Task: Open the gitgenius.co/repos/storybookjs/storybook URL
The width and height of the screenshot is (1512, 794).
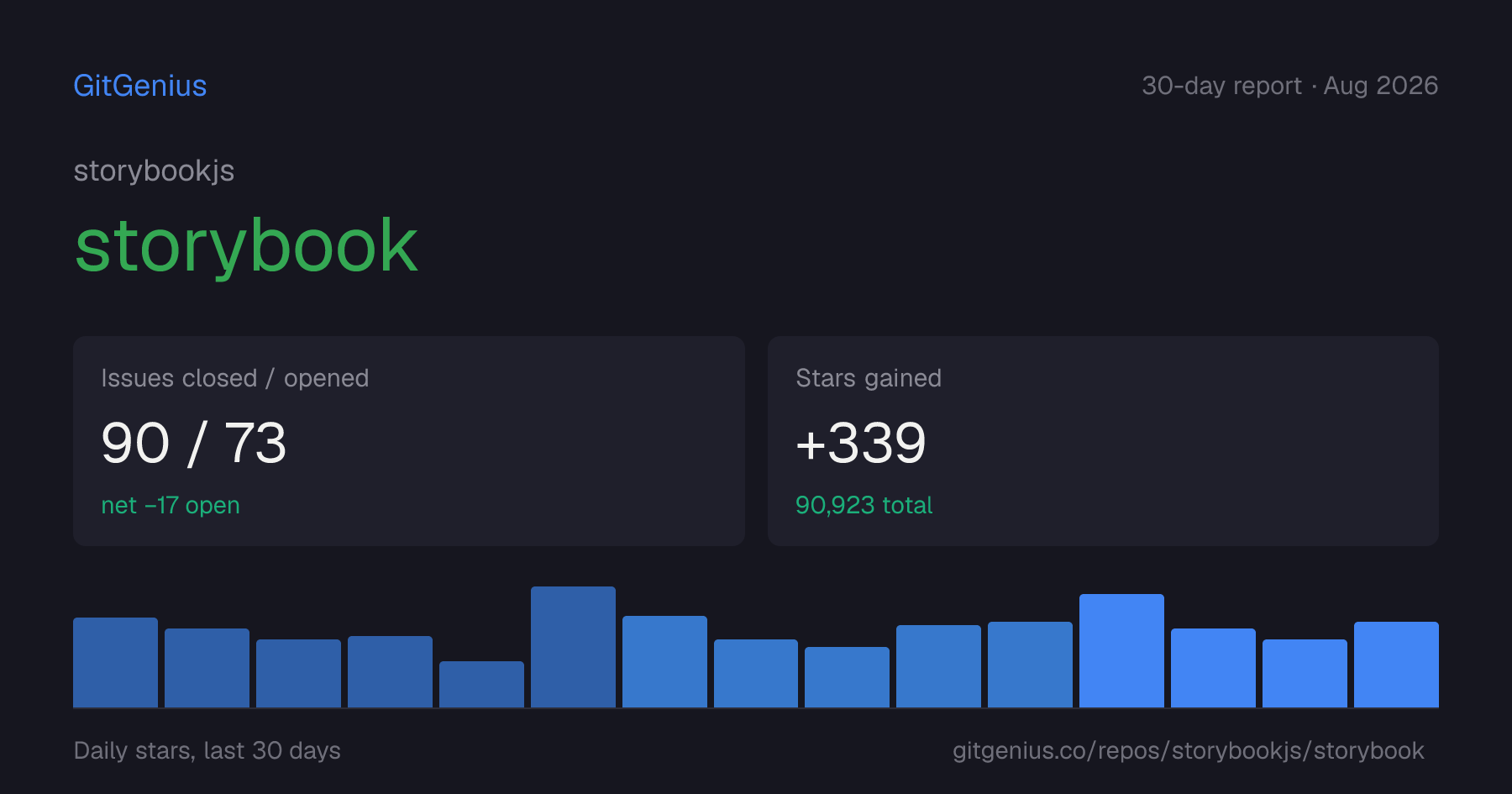Action: point(1189,750)
